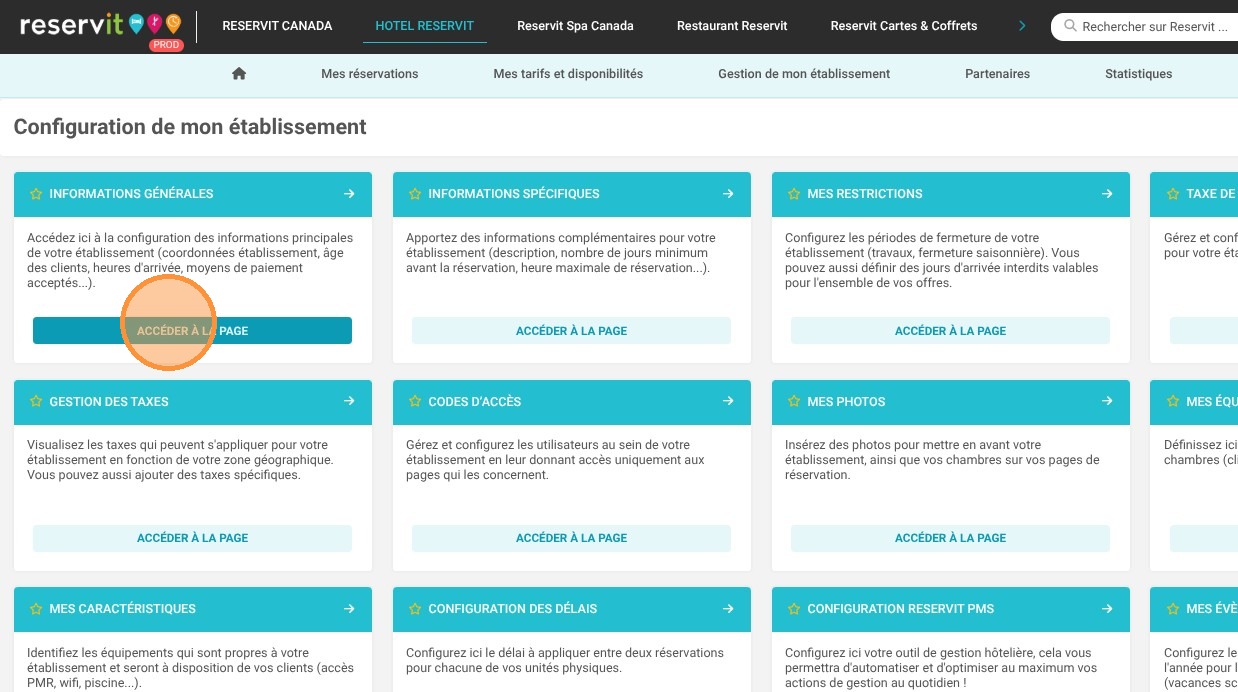Click the Codes d'Accès header arrow
This screenshot has height=692, width=1238.
coord(728,401)
